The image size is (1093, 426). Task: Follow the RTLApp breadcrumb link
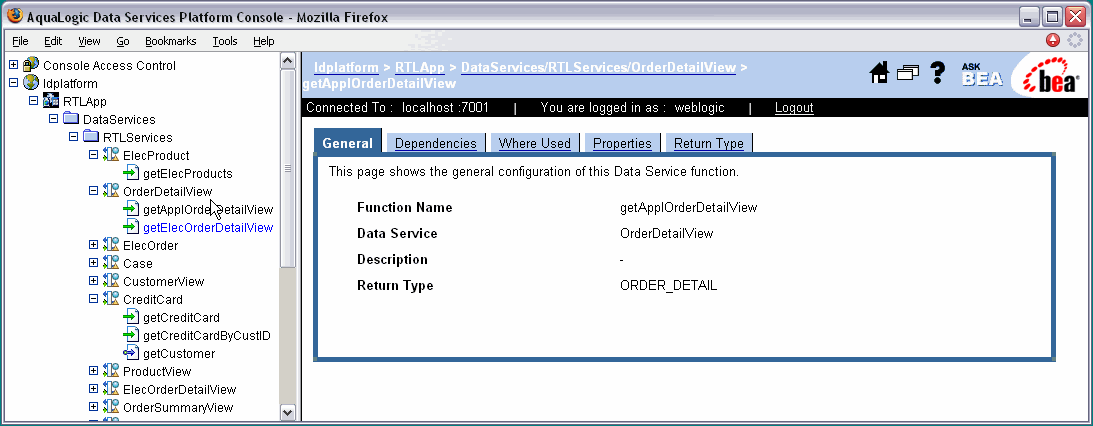coord(420,68)
